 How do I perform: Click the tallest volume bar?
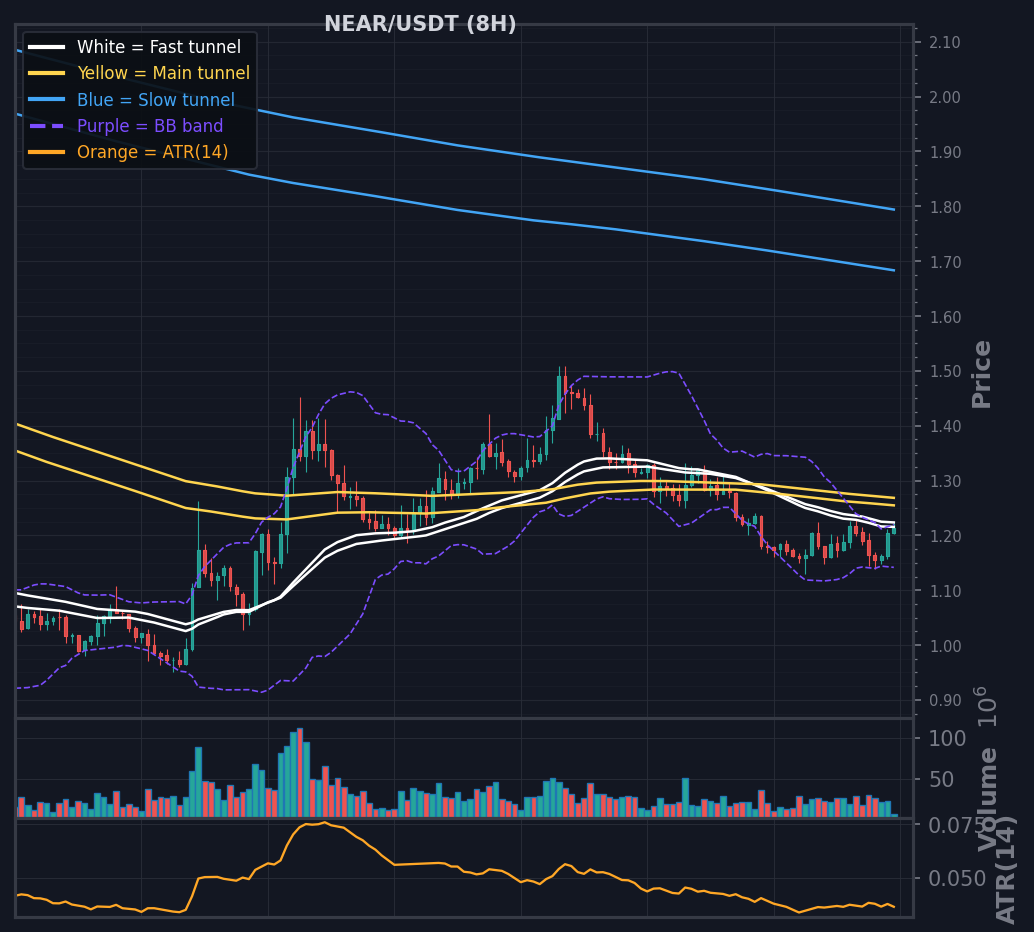[300, 772]
